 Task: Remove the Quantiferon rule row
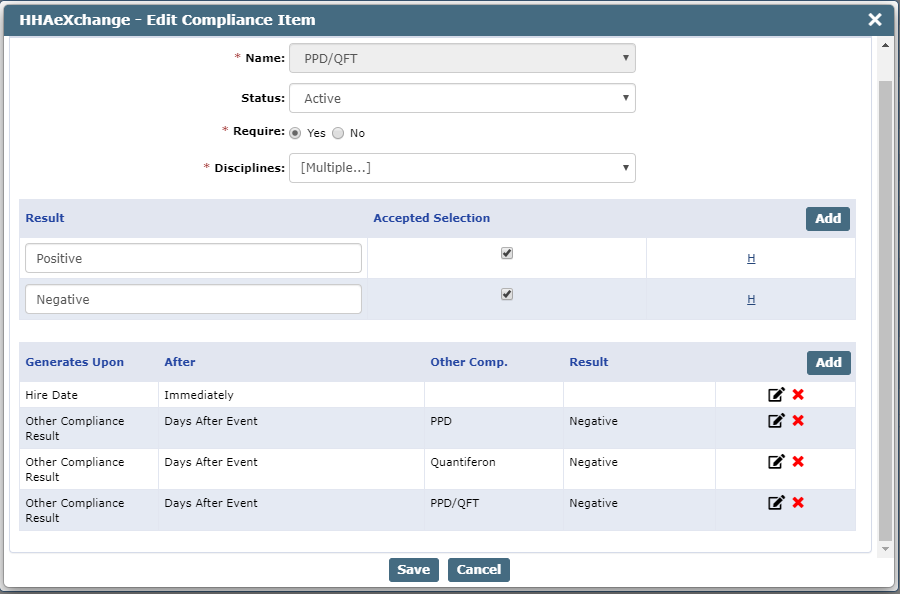(798, 462)
